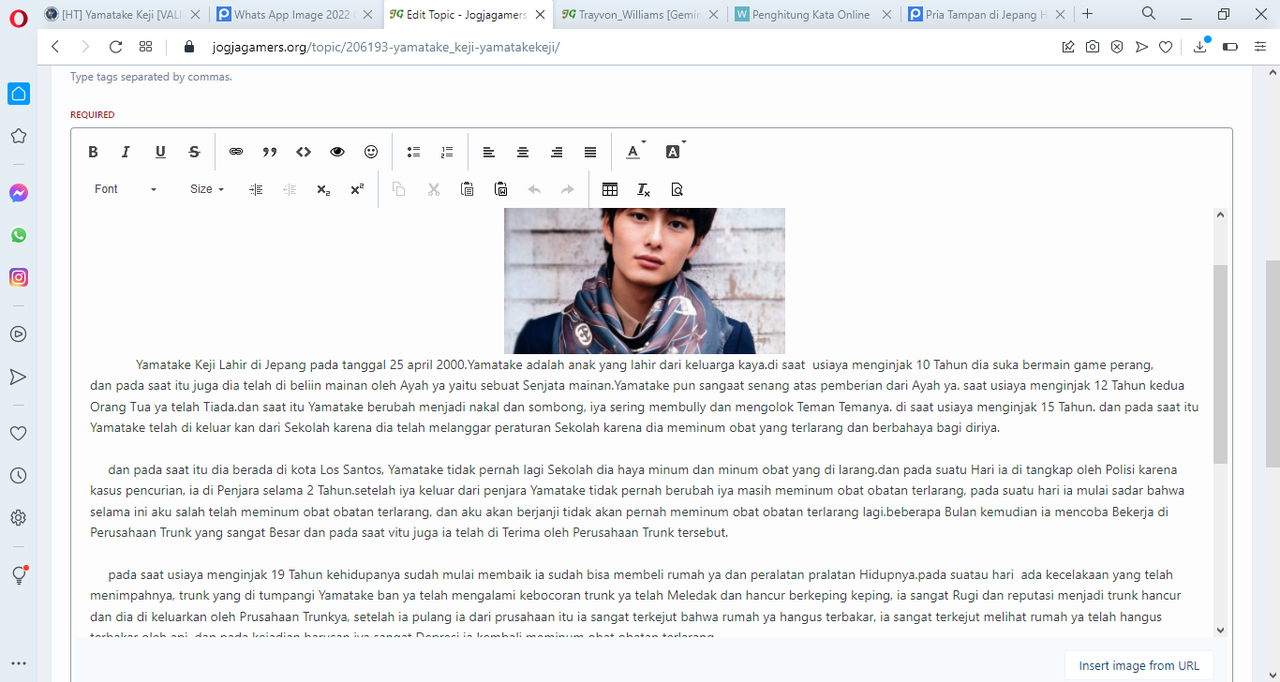Open a new browser tab
Screen dimensions: 1280x682
1088,14
